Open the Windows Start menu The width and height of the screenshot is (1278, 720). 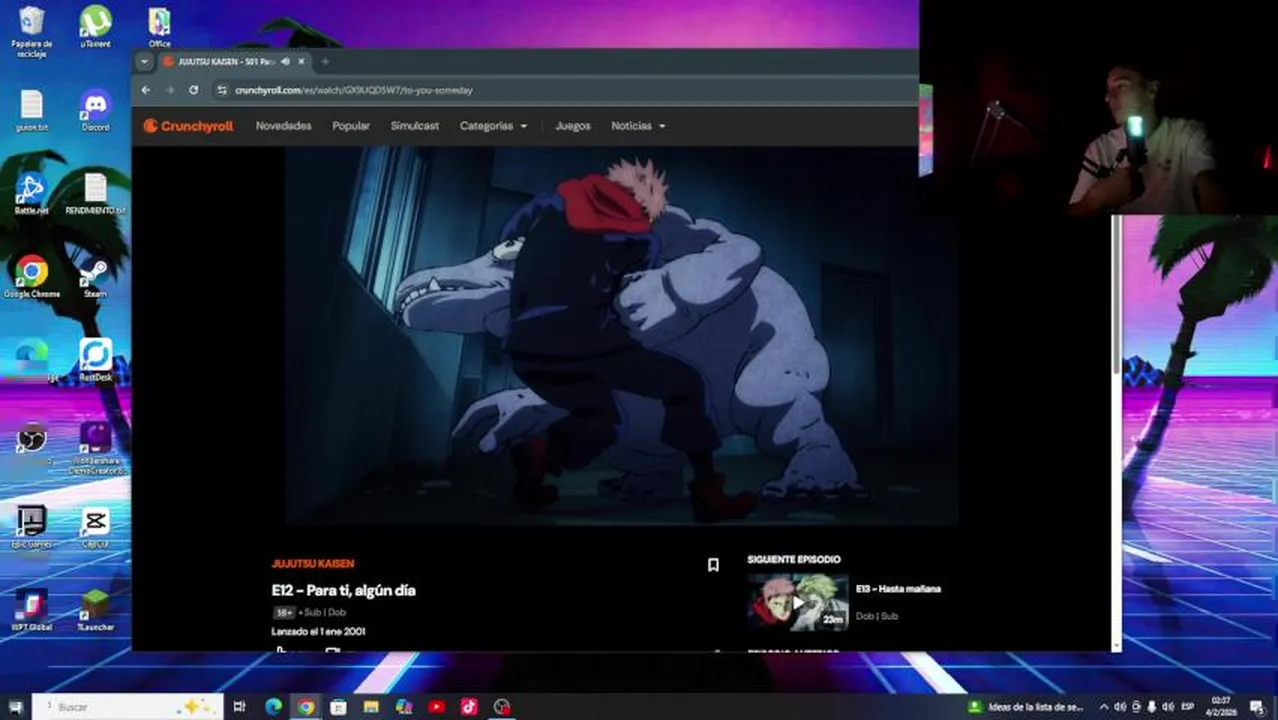tap(15, 707)
